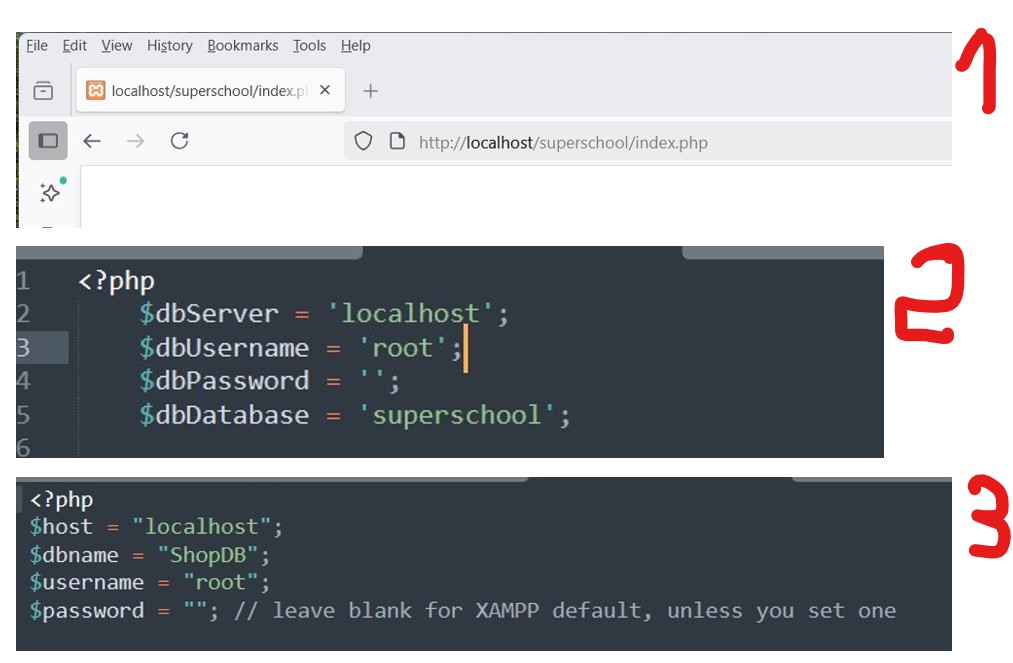Screen dimensions: 1013x663
Task: Go back using the back arrow
Action: pos(92,142)
